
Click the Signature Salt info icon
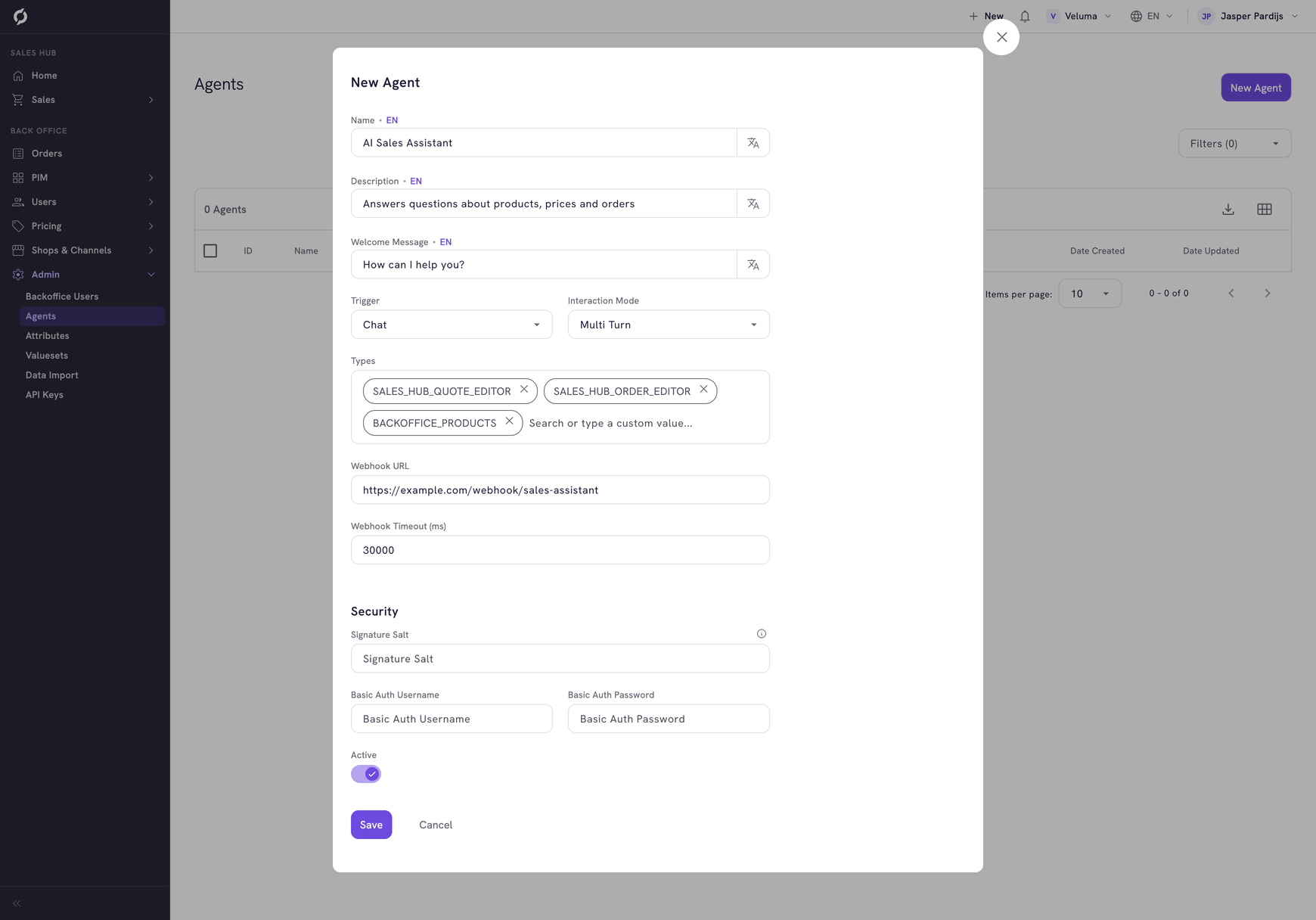tap(762, 634)
